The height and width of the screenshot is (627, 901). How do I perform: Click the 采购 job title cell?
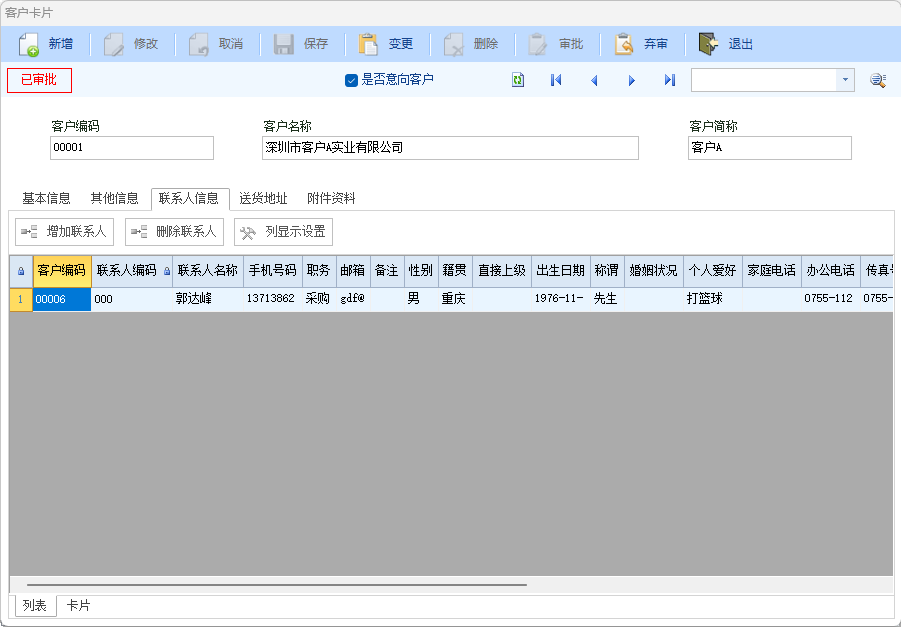coord(319,299)
